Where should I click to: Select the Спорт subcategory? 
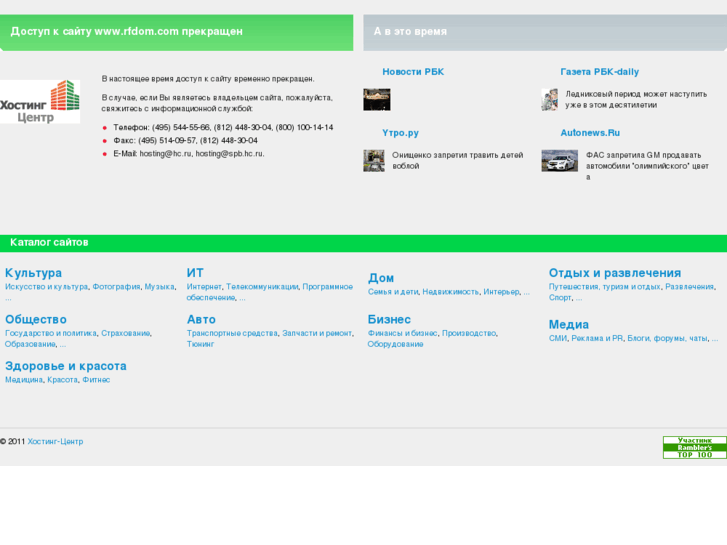point(560,298)
